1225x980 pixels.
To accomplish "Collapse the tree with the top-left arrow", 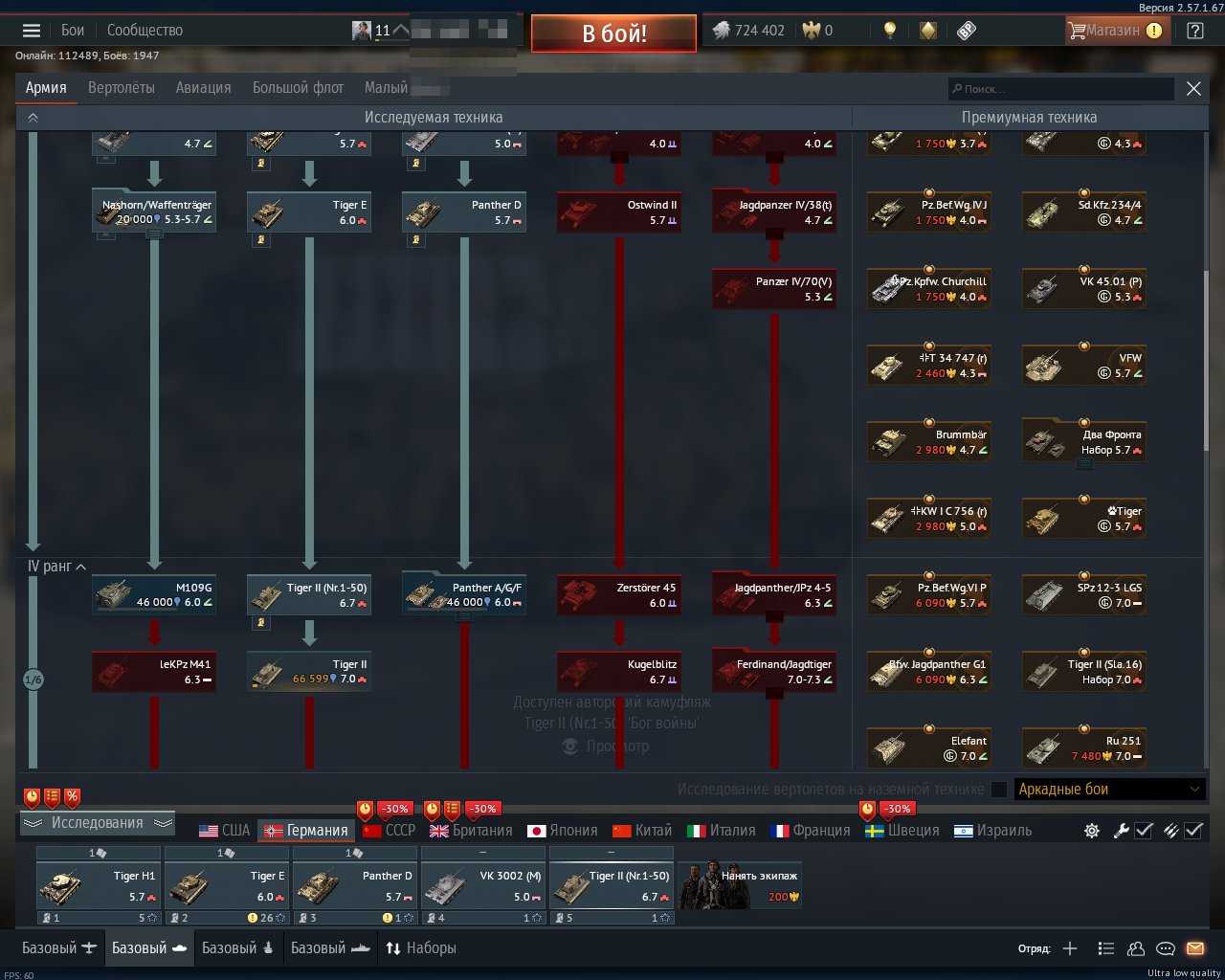I will tap(33, 118).
